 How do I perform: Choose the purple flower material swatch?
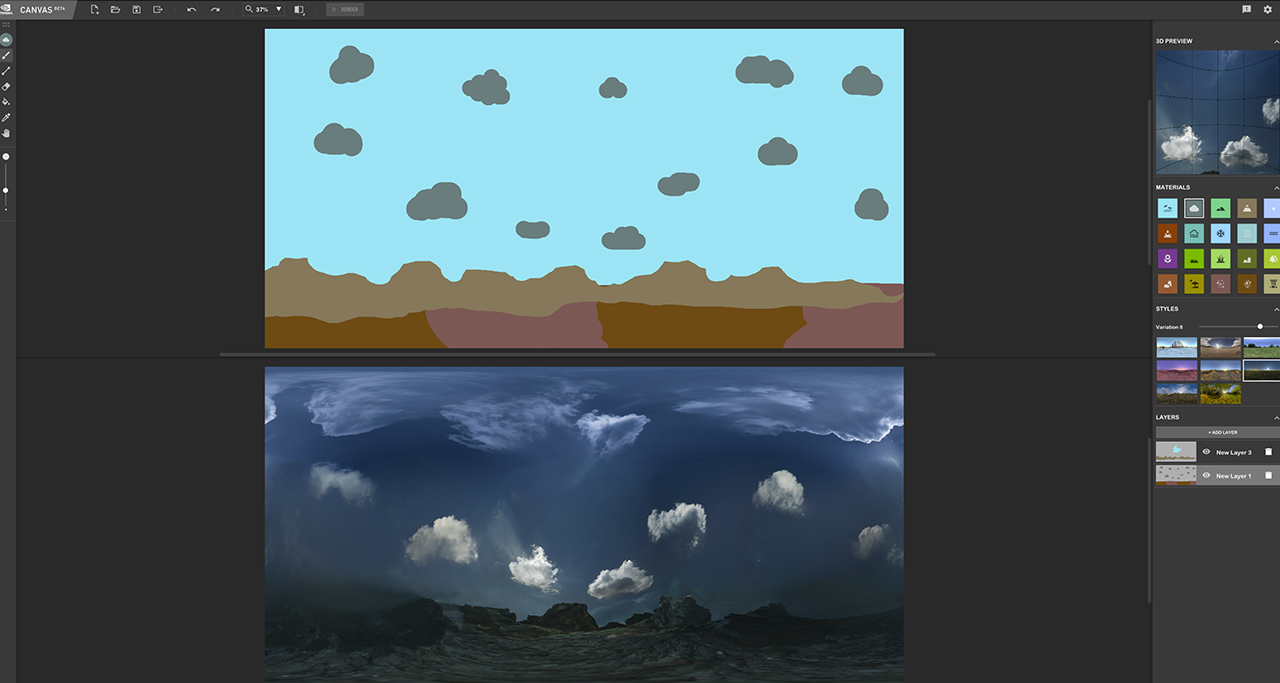click(x=1167, y=258)
